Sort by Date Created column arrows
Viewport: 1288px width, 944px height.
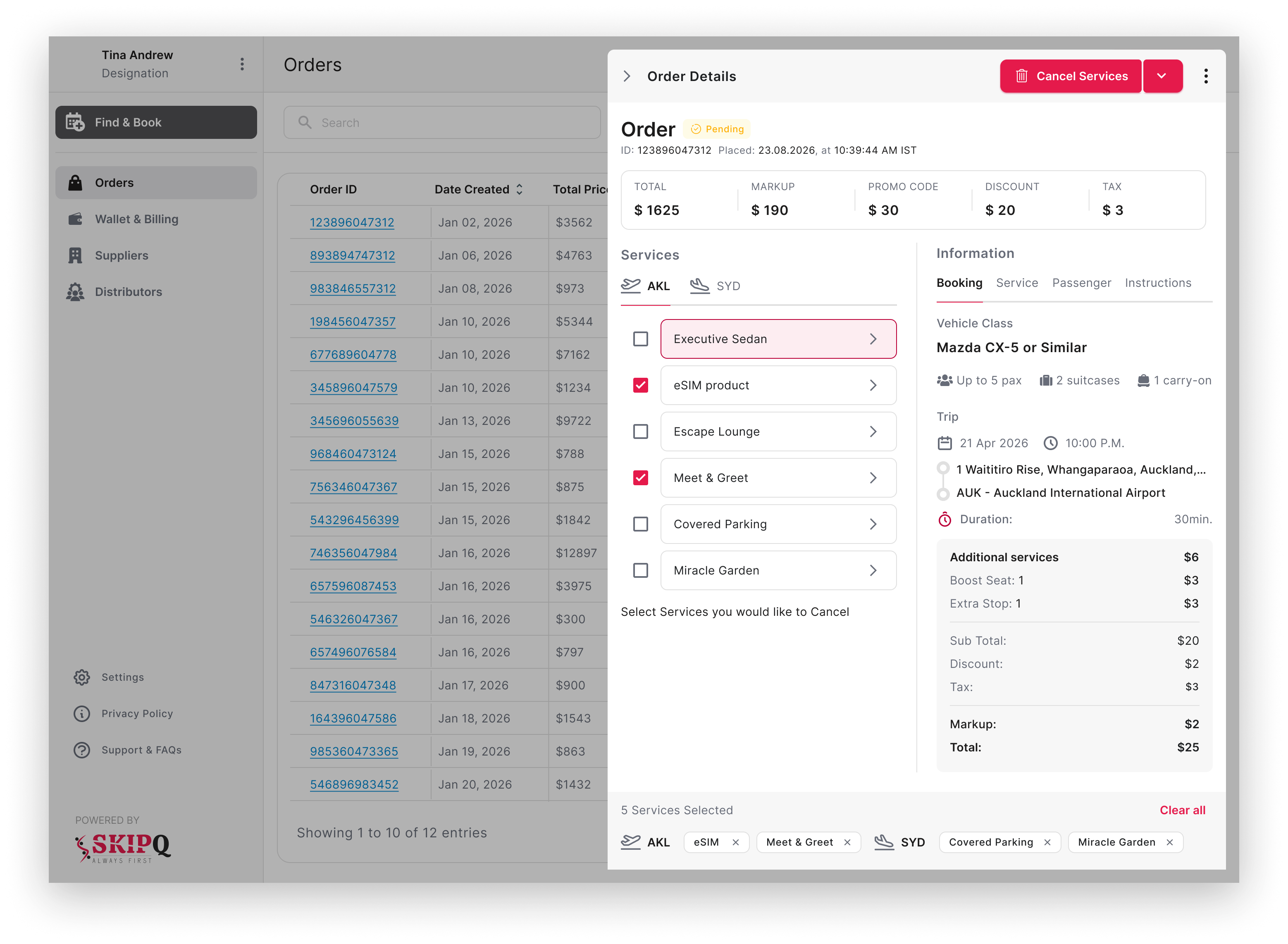(520, 189)
